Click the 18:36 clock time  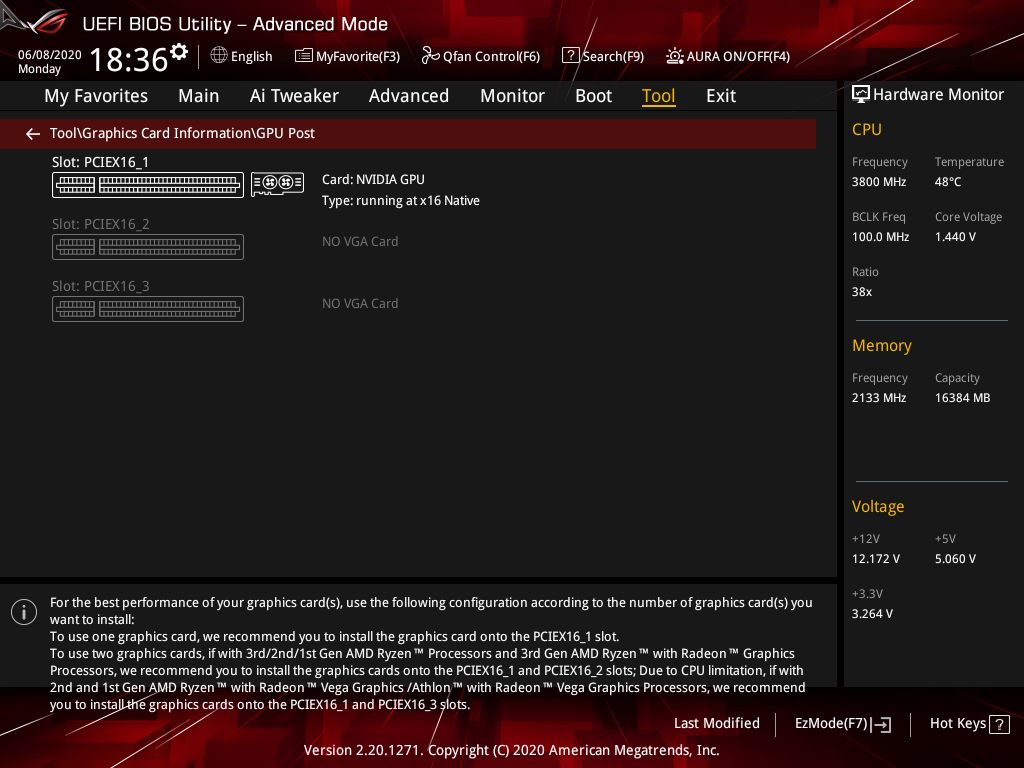(x=129, y=59)
